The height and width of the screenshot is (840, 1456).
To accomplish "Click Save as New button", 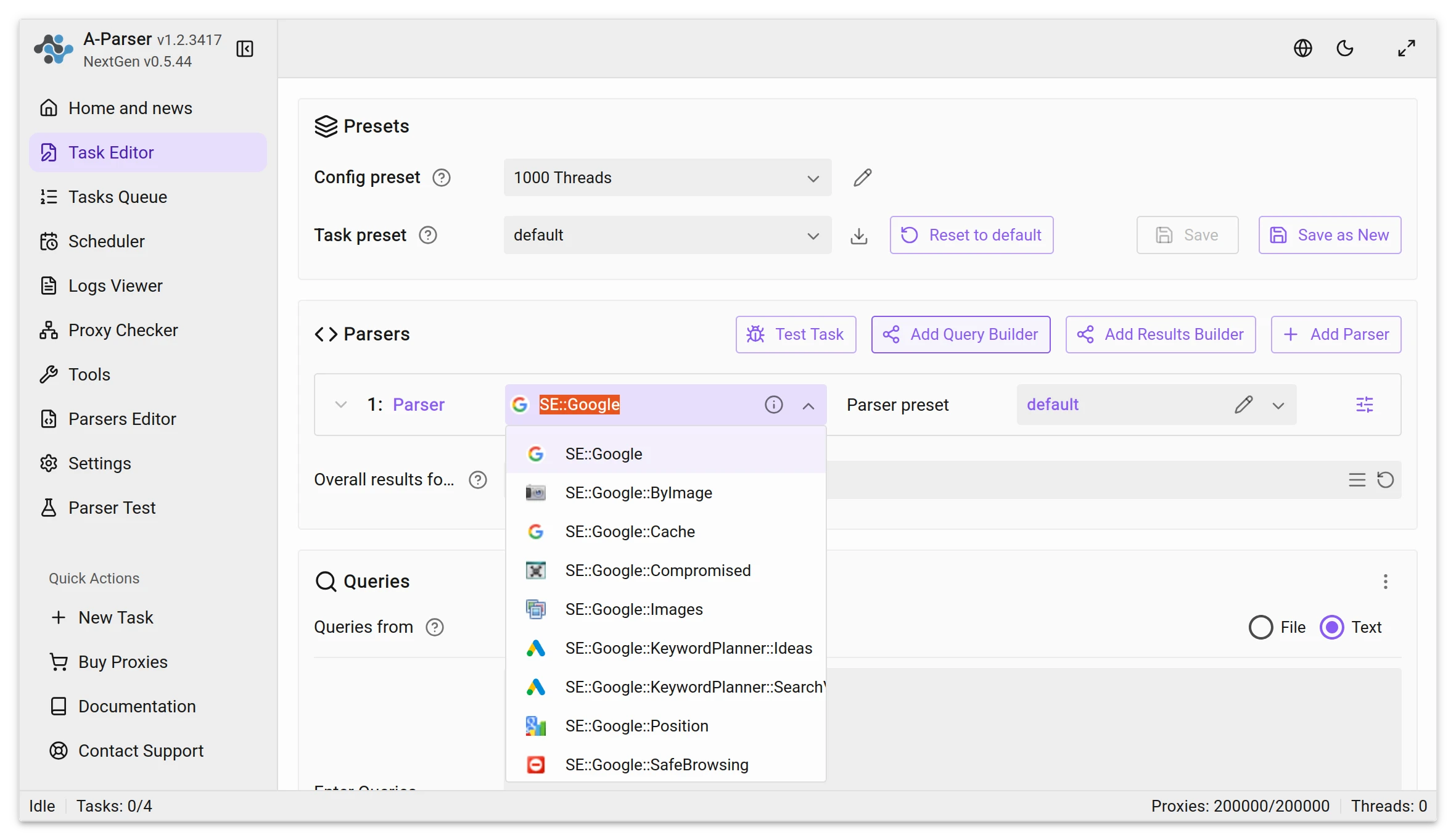I will click(1330, 235).
